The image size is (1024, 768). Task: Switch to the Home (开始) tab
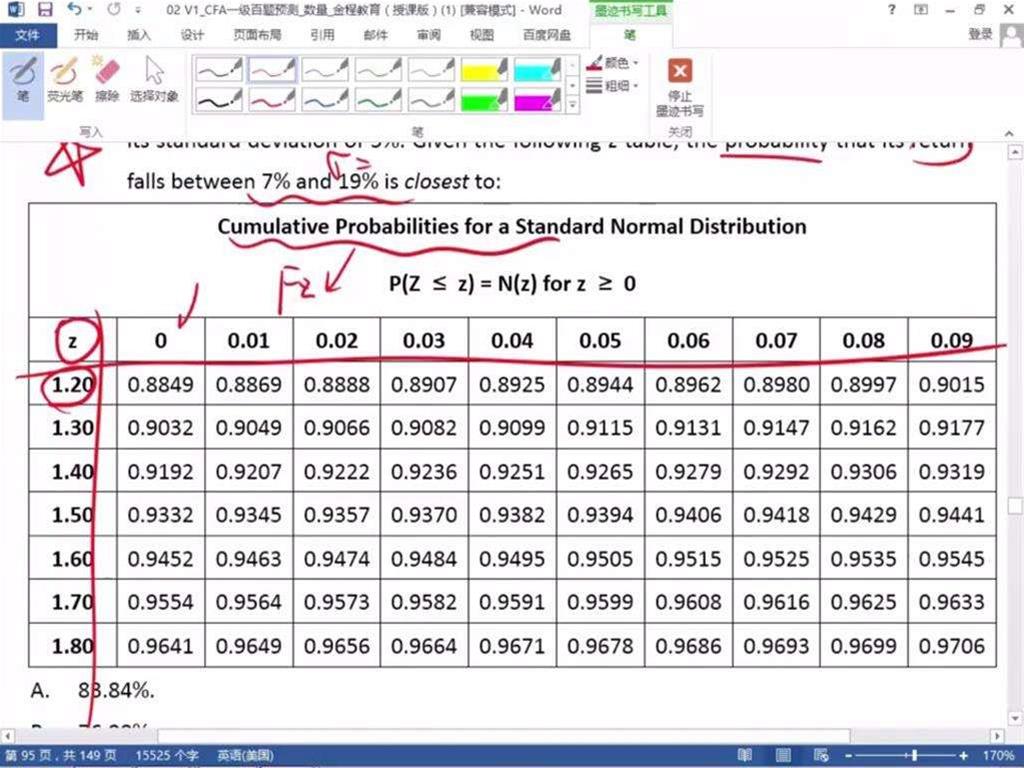tap(86, 35)
